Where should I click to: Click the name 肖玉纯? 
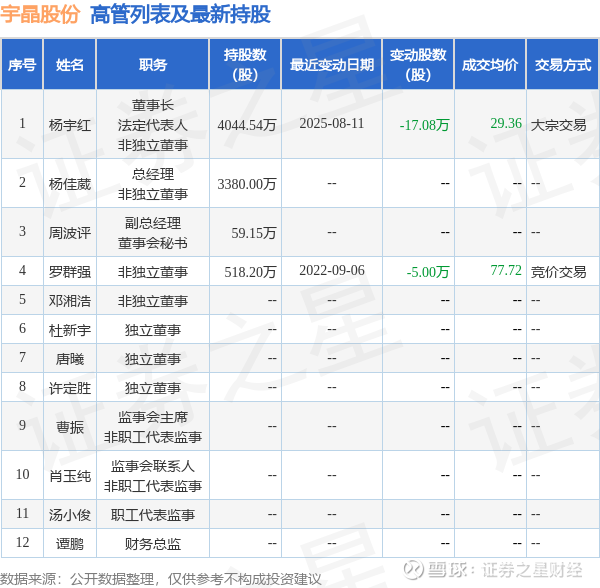tap(70, 476)
